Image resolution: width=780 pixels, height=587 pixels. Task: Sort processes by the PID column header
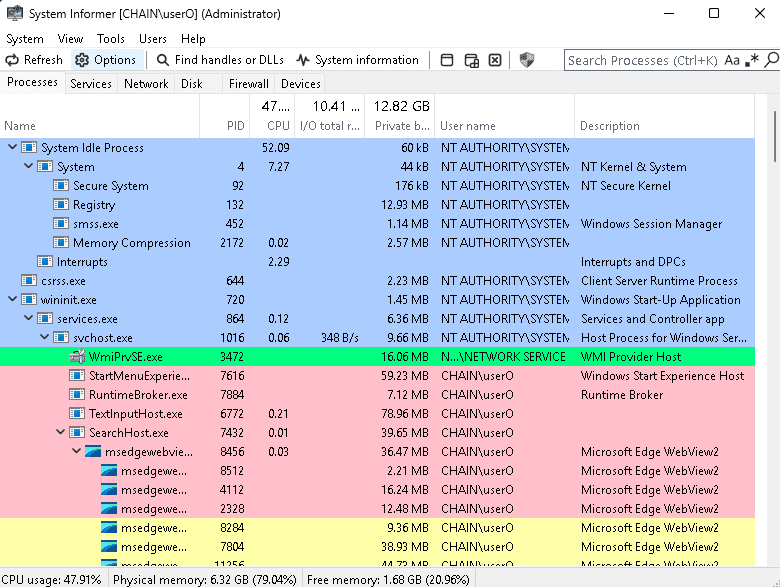tap(235, 126)
